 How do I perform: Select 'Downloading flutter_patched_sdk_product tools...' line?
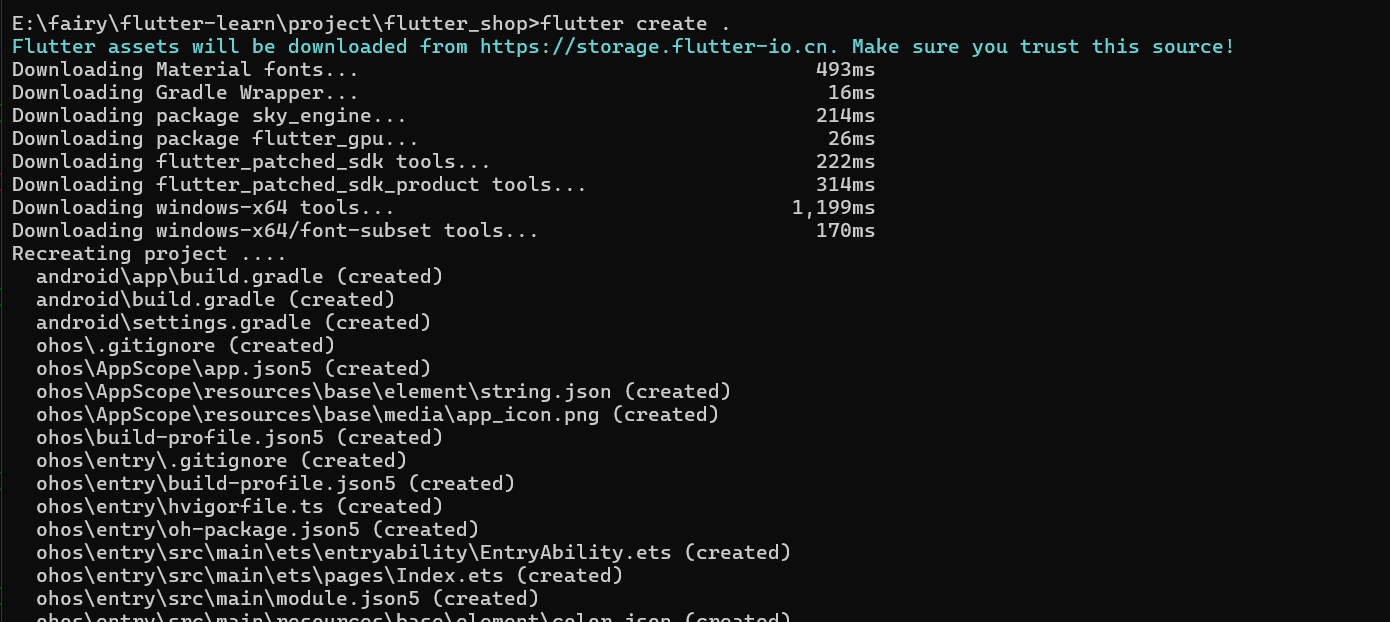(x=299, y=184)
